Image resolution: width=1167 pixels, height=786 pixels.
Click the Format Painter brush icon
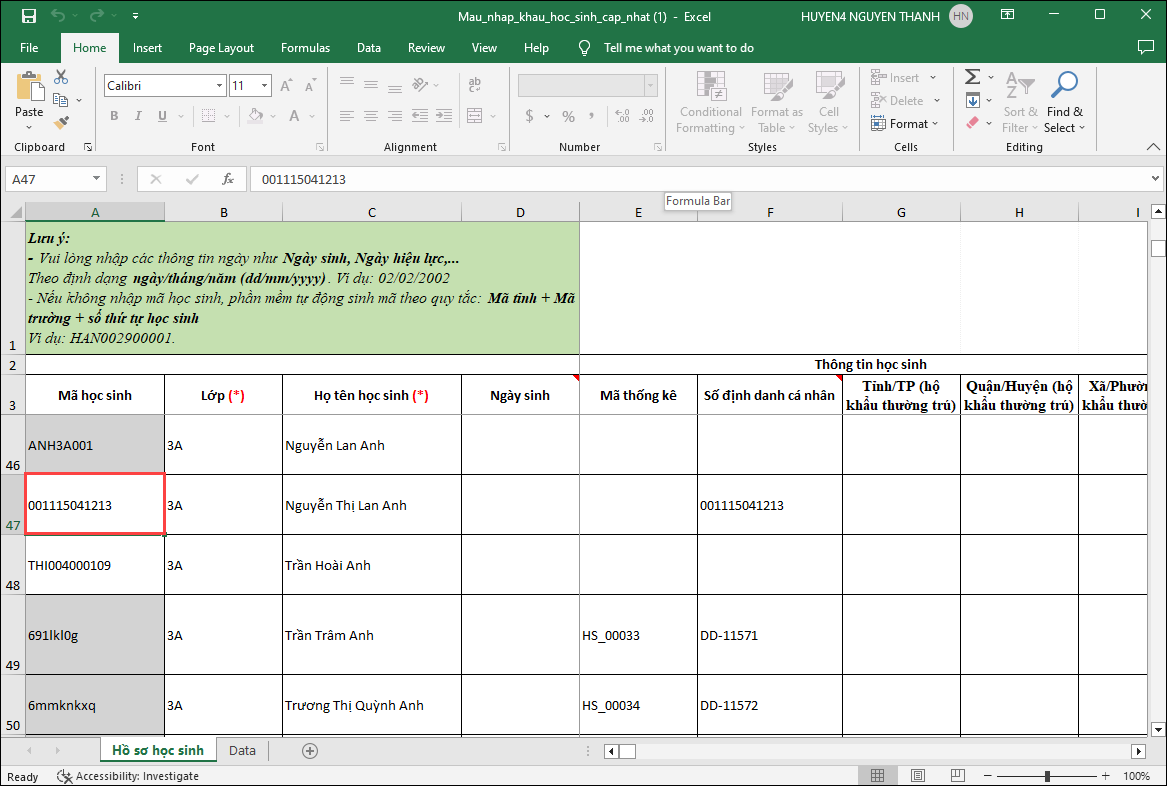point(61,123)
